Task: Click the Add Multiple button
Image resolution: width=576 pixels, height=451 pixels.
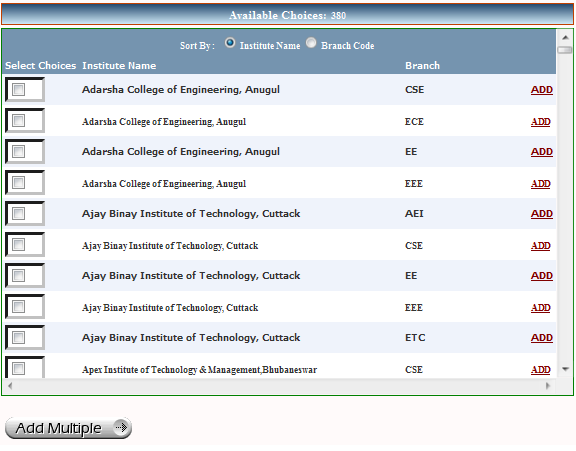Action: [x=68, y=428]
